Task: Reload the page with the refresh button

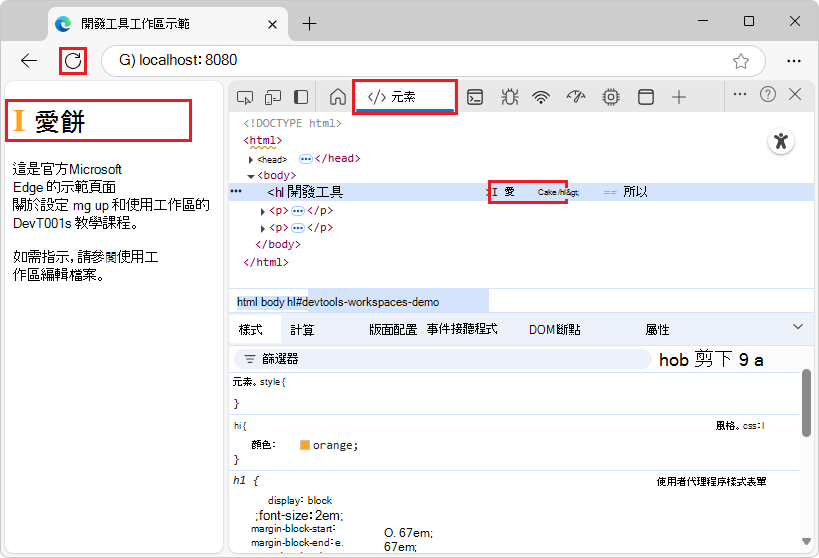Action: coord(73,61)
